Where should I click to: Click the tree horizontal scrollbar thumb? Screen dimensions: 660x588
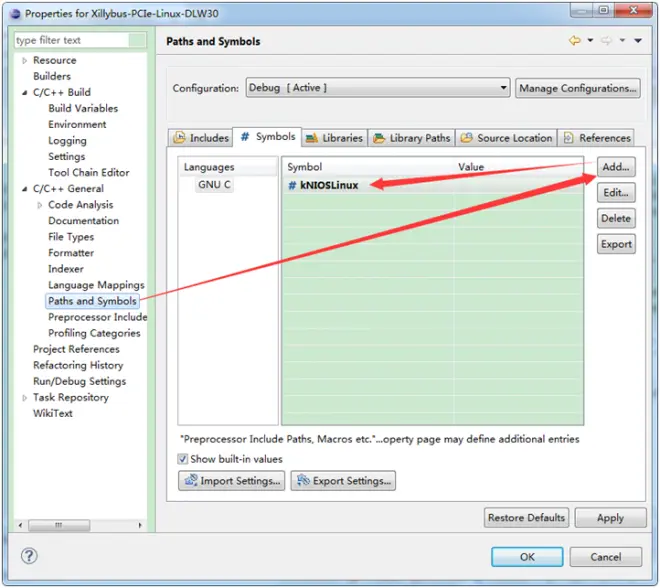pos(59,525)
